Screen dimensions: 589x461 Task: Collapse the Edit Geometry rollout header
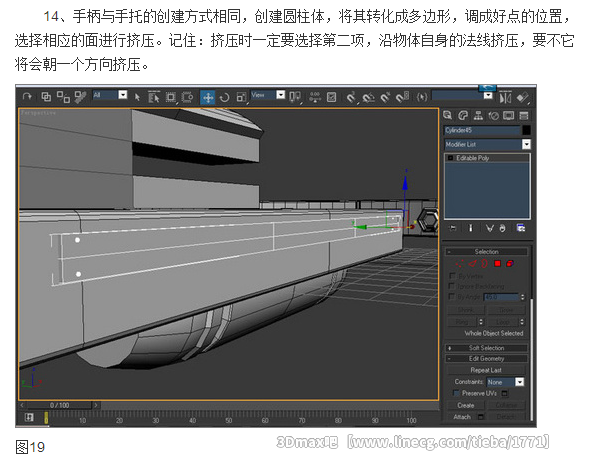point(486,359)
